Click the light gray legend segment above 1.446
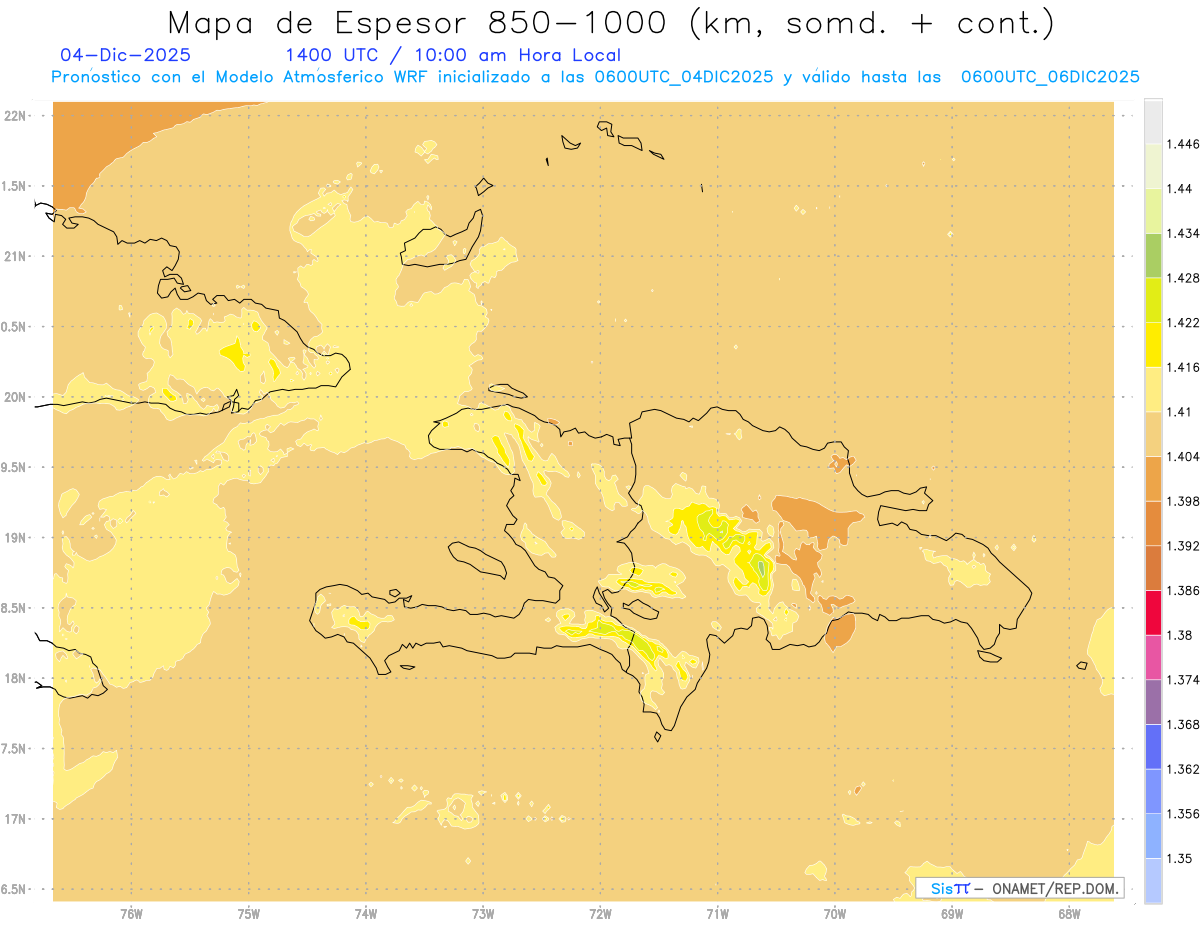Screen dimensions: 1200x927 click(1153, 121)
